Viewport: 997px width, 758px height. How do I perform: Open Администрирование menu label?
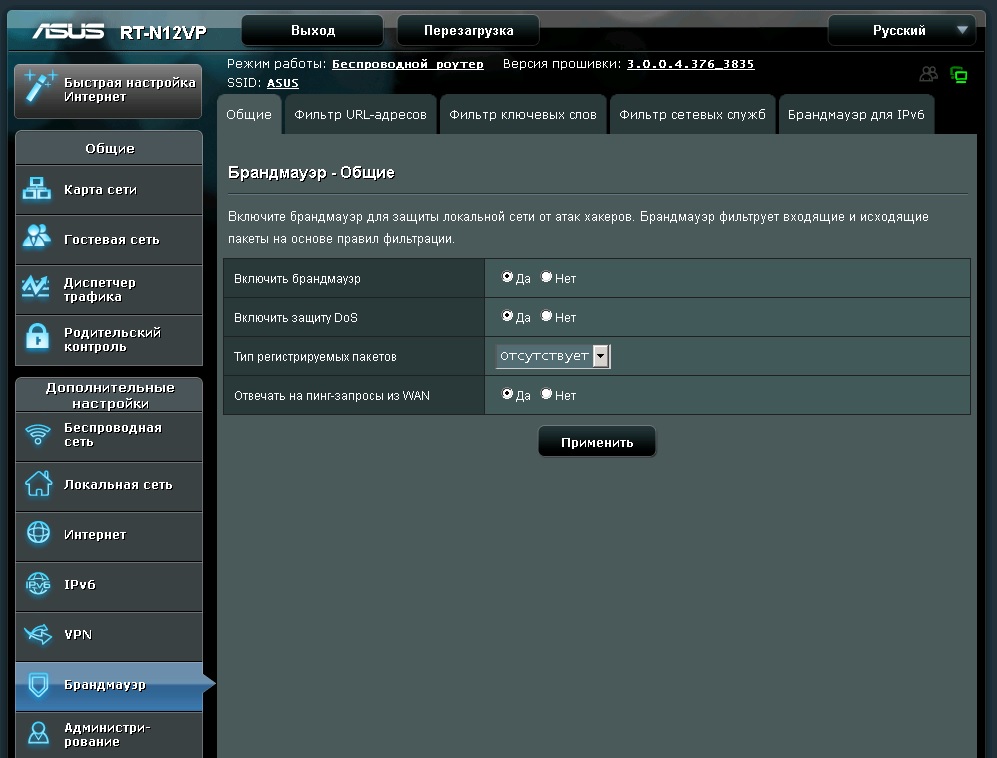tap(107, 734)
